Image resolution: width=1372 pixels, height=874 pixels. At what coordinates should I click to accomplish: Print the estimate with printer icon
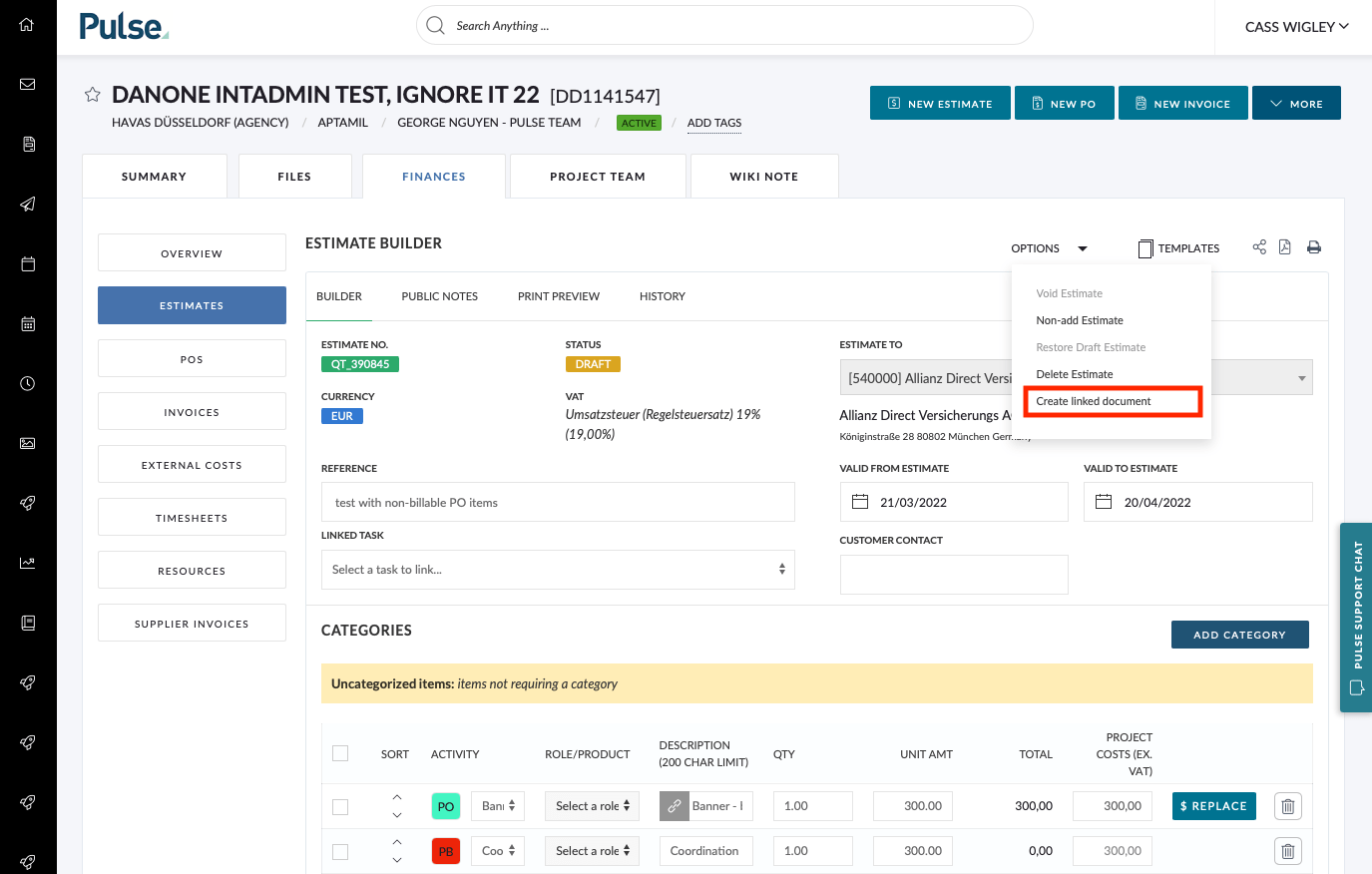coord(1314,247)
